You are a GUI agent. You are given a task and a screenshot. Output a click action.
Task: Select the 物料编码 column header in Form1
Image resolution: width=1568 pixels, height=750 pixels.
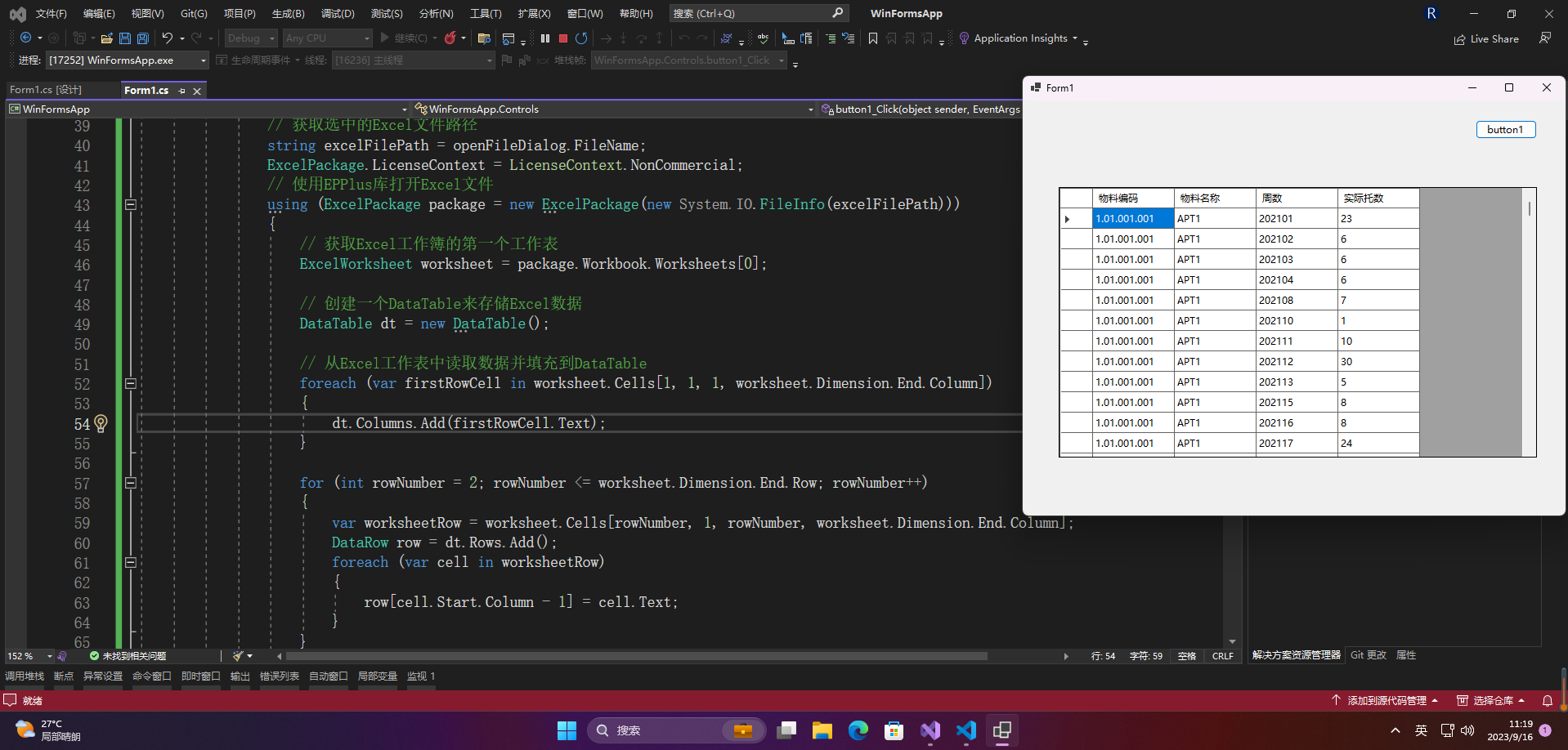coord(1133,199)
